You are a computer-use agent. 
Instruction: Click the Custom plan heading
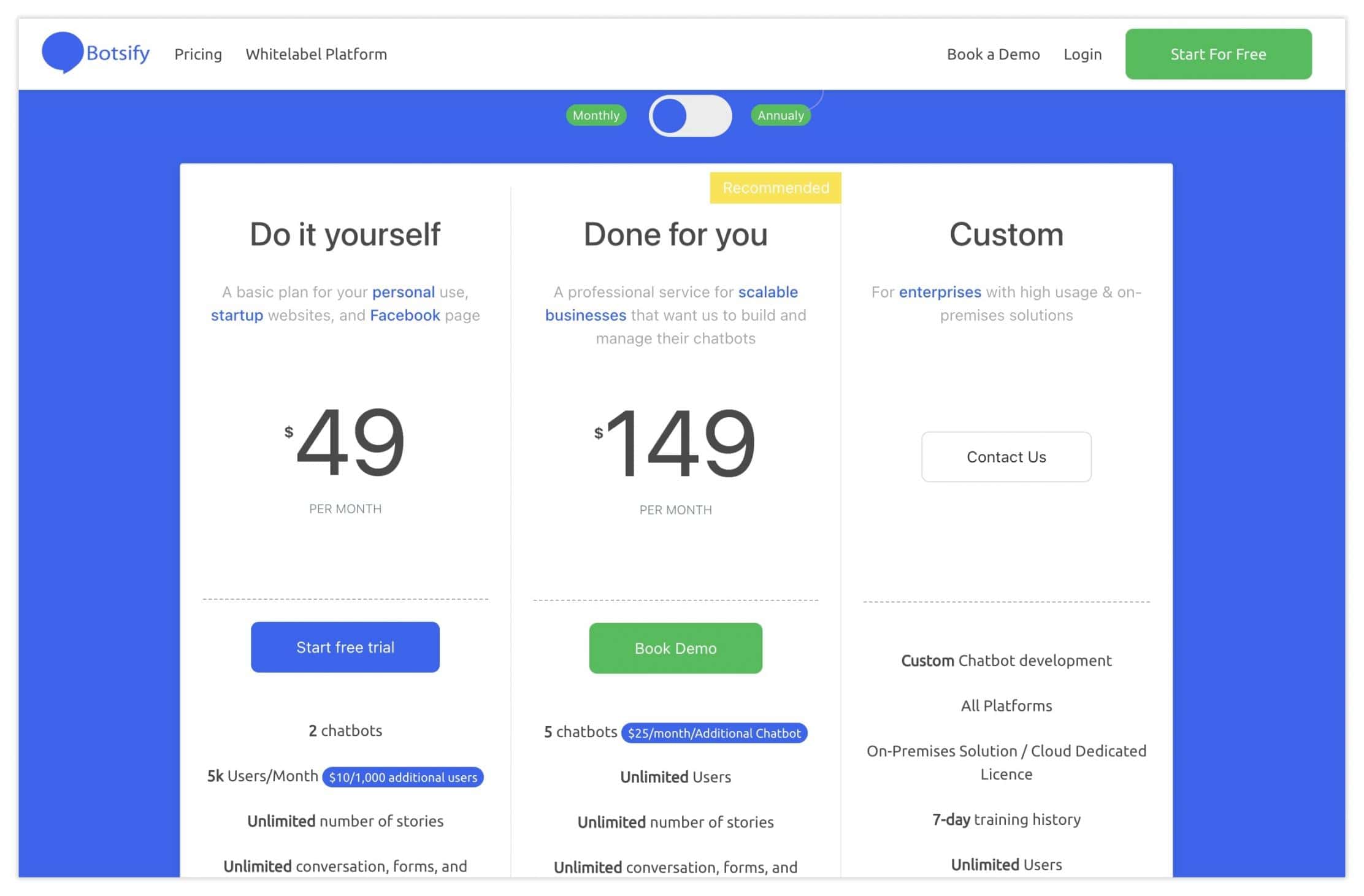pyautogui.click(x=1006, y=234)
